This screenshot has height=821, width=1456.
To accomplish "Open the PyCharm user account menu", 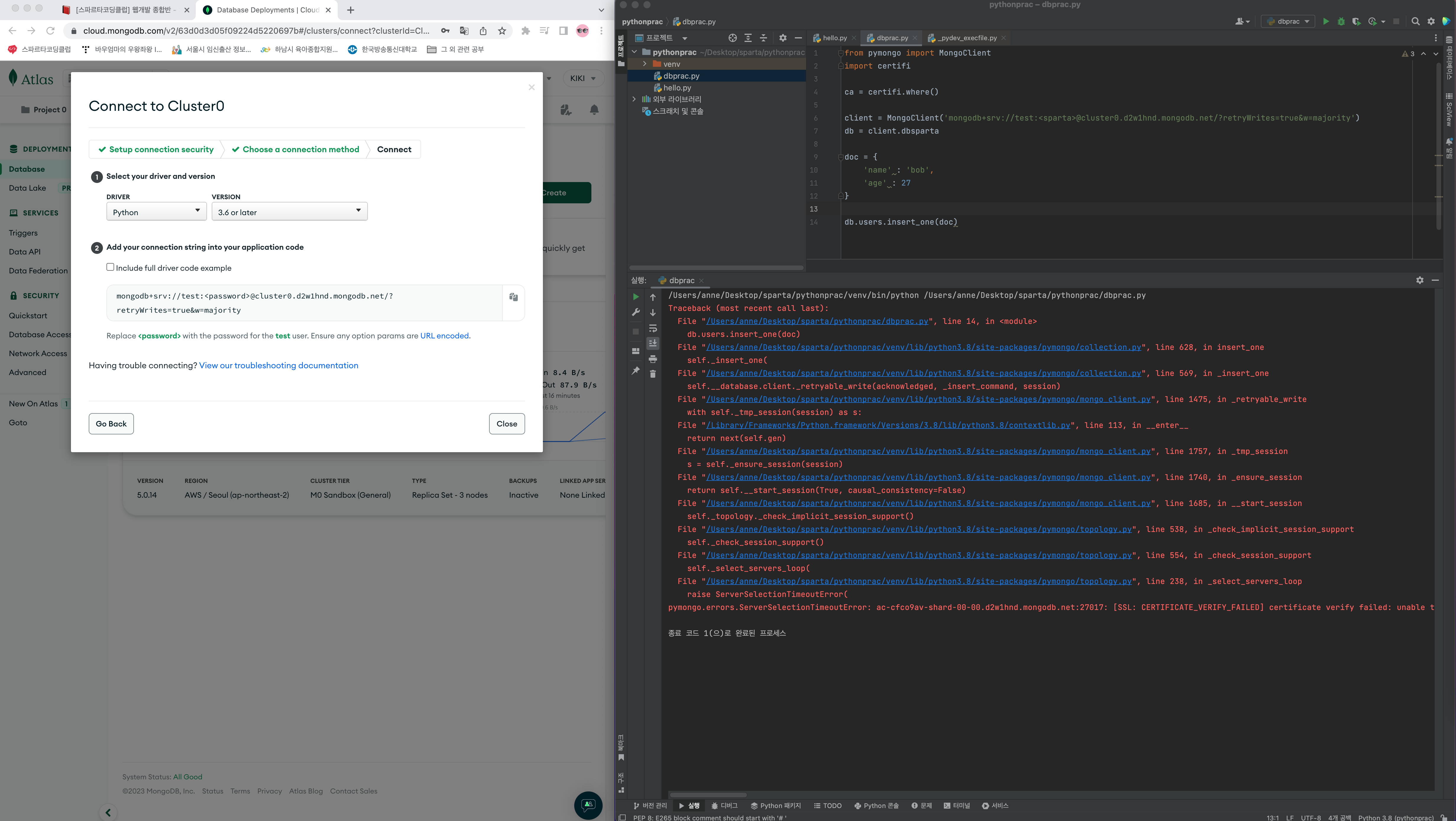I will click(1242, 22).
